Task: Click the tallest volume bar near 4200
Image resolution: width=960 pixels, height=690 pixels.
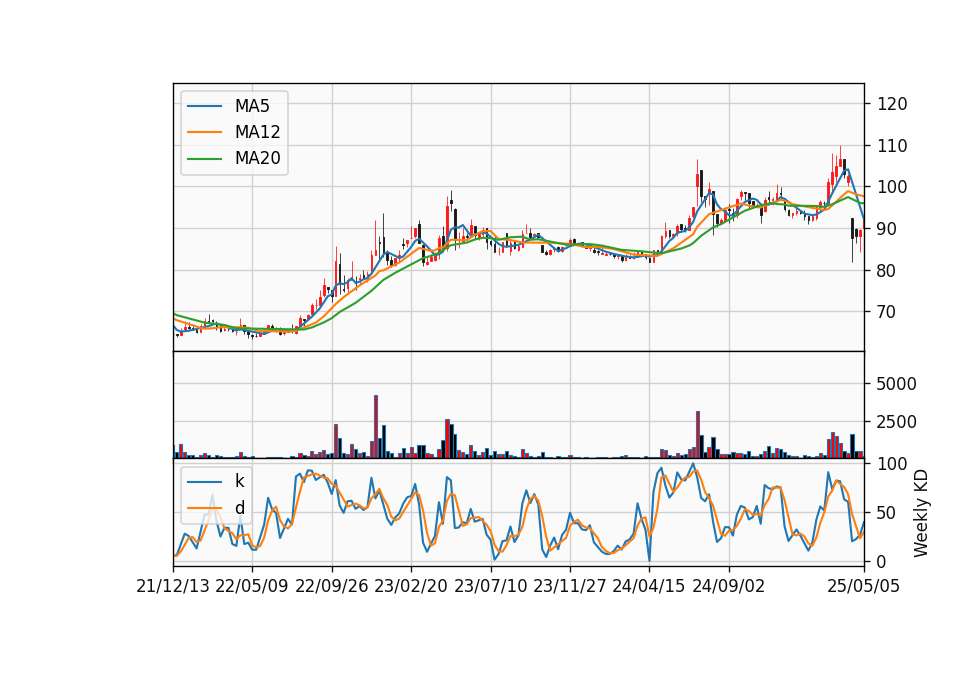Action: pos(376,427)
